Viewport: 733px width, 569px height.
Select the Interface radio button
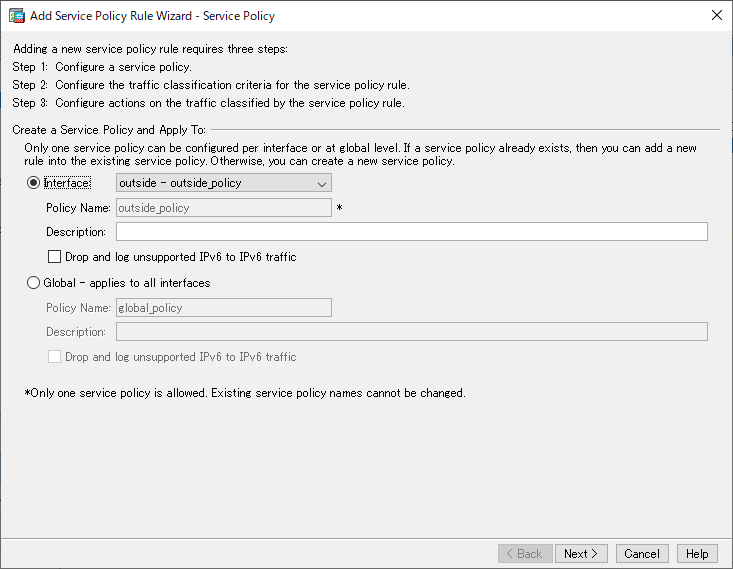pyautogui.click(x=33, y=183)
